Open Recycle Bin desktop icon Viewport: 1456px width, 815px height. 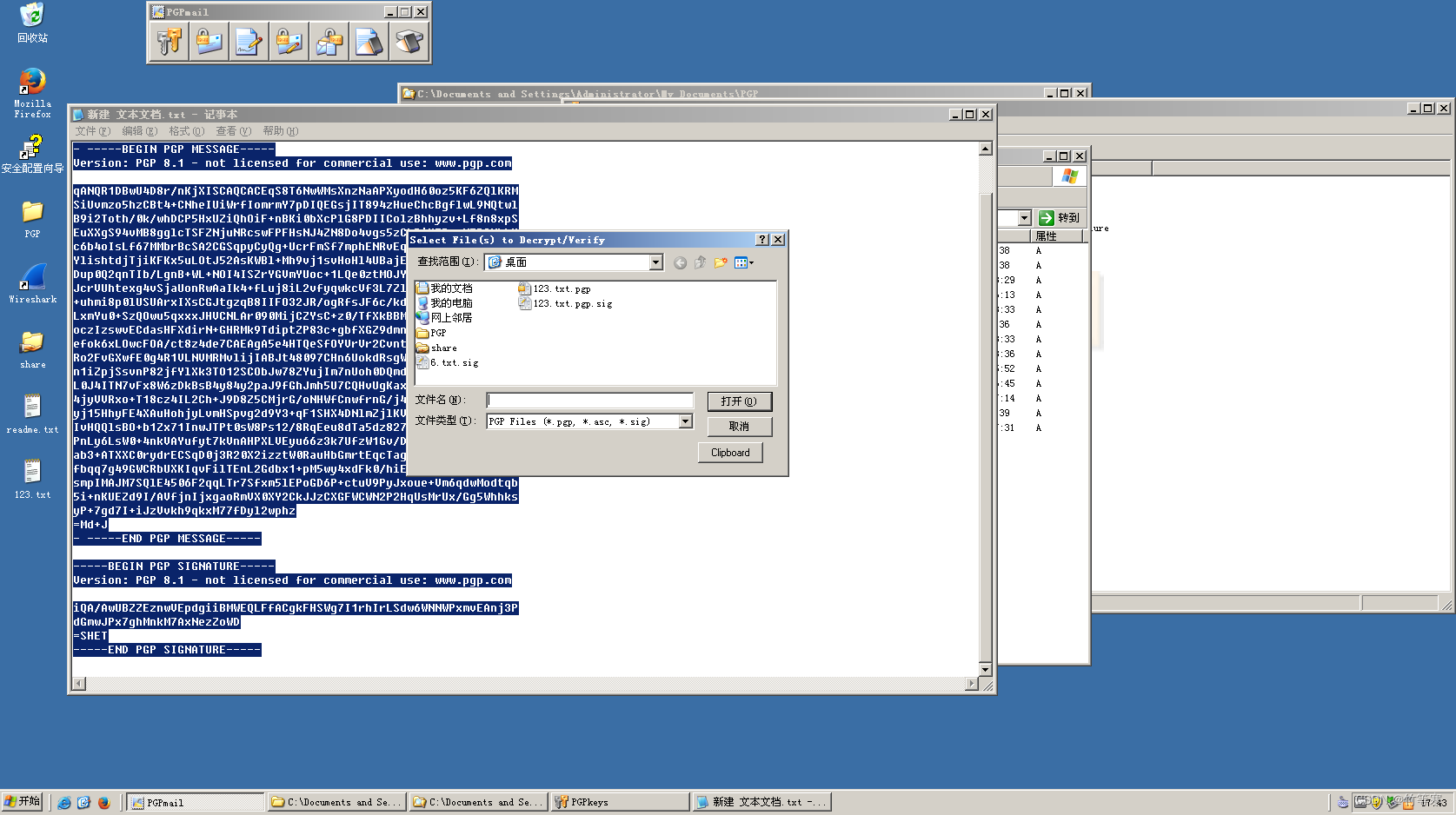click(x=32, y=23)
